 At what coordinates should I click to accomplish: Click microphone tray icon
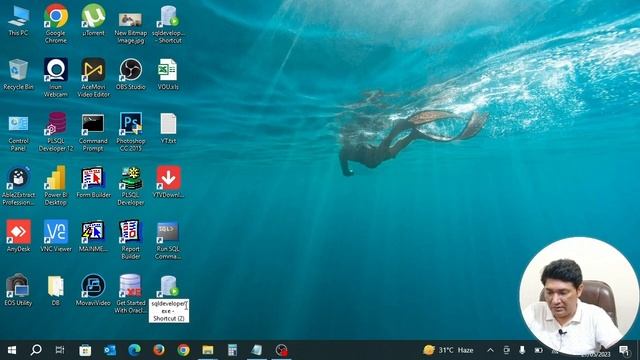pyautogui.click(x=522, y=350)
